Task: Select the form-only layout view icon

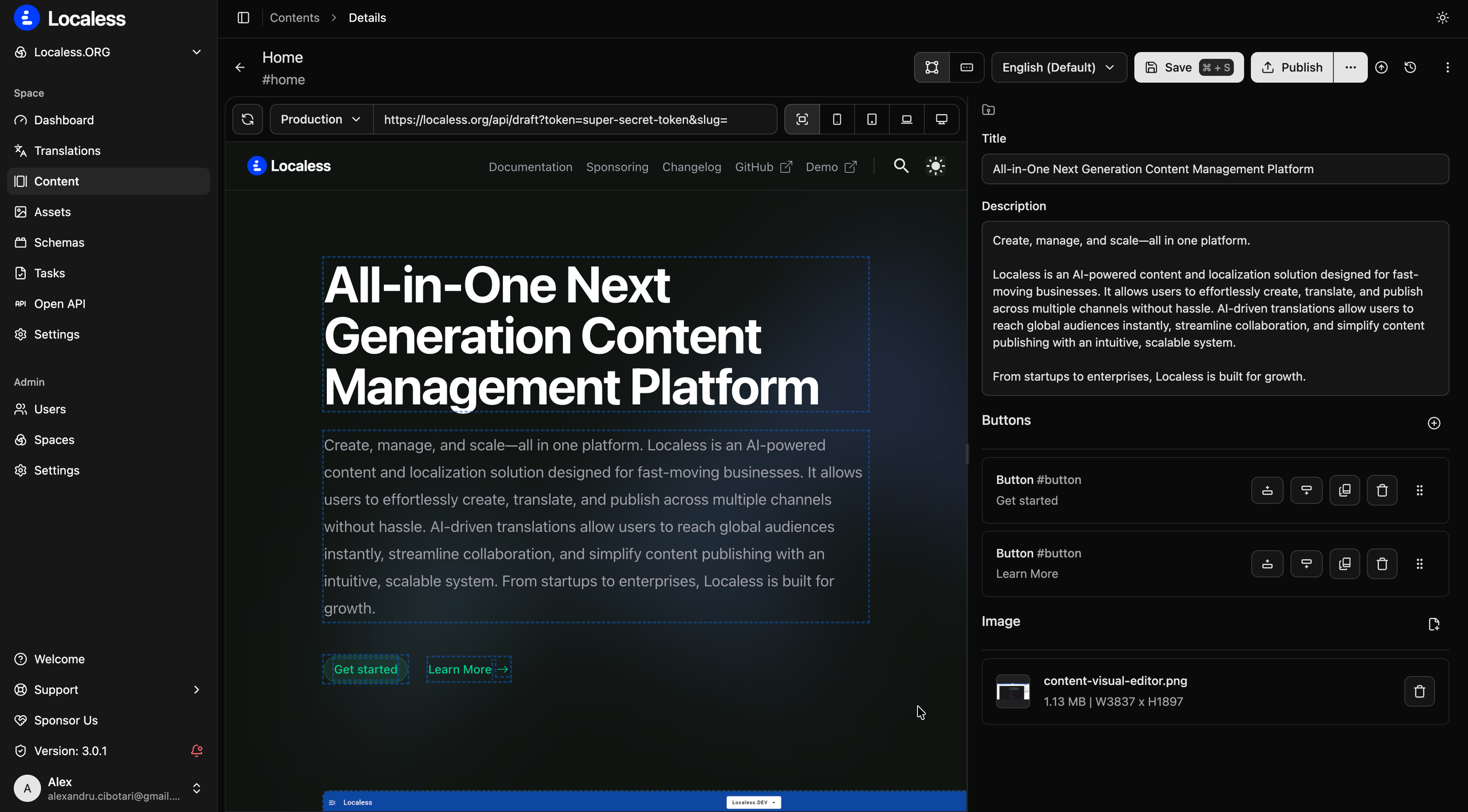Action: (x=966, y=67)
